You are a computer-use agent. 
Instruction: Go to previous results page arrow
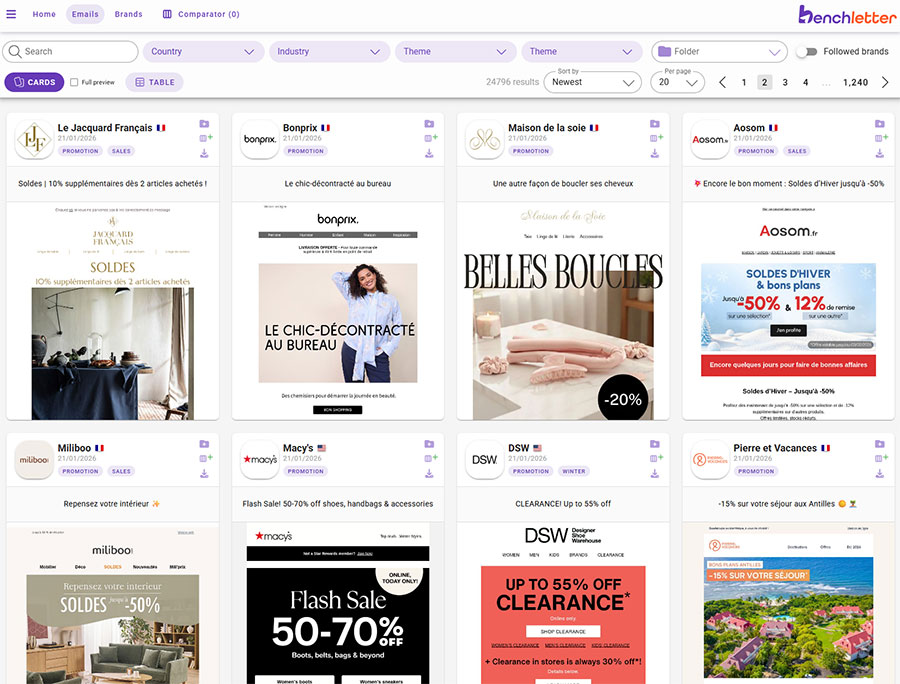pyautogui.click(x=722, y=82)
